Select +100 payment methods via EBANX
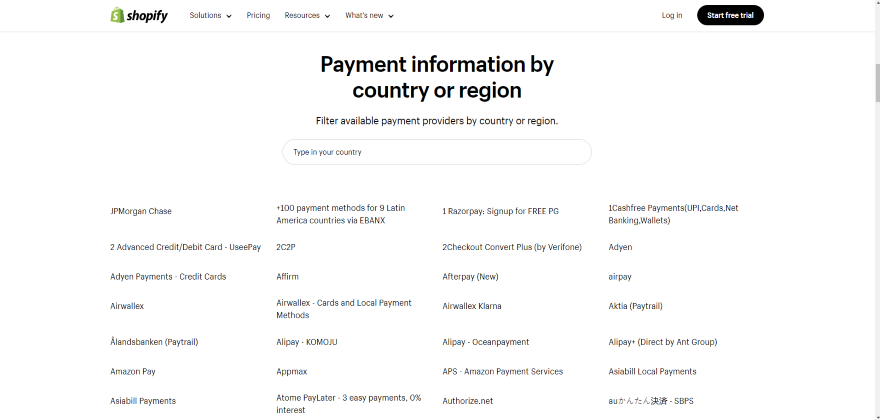This screenshot has height=420, width=880. pyautogui.click(x=341, y=214)
